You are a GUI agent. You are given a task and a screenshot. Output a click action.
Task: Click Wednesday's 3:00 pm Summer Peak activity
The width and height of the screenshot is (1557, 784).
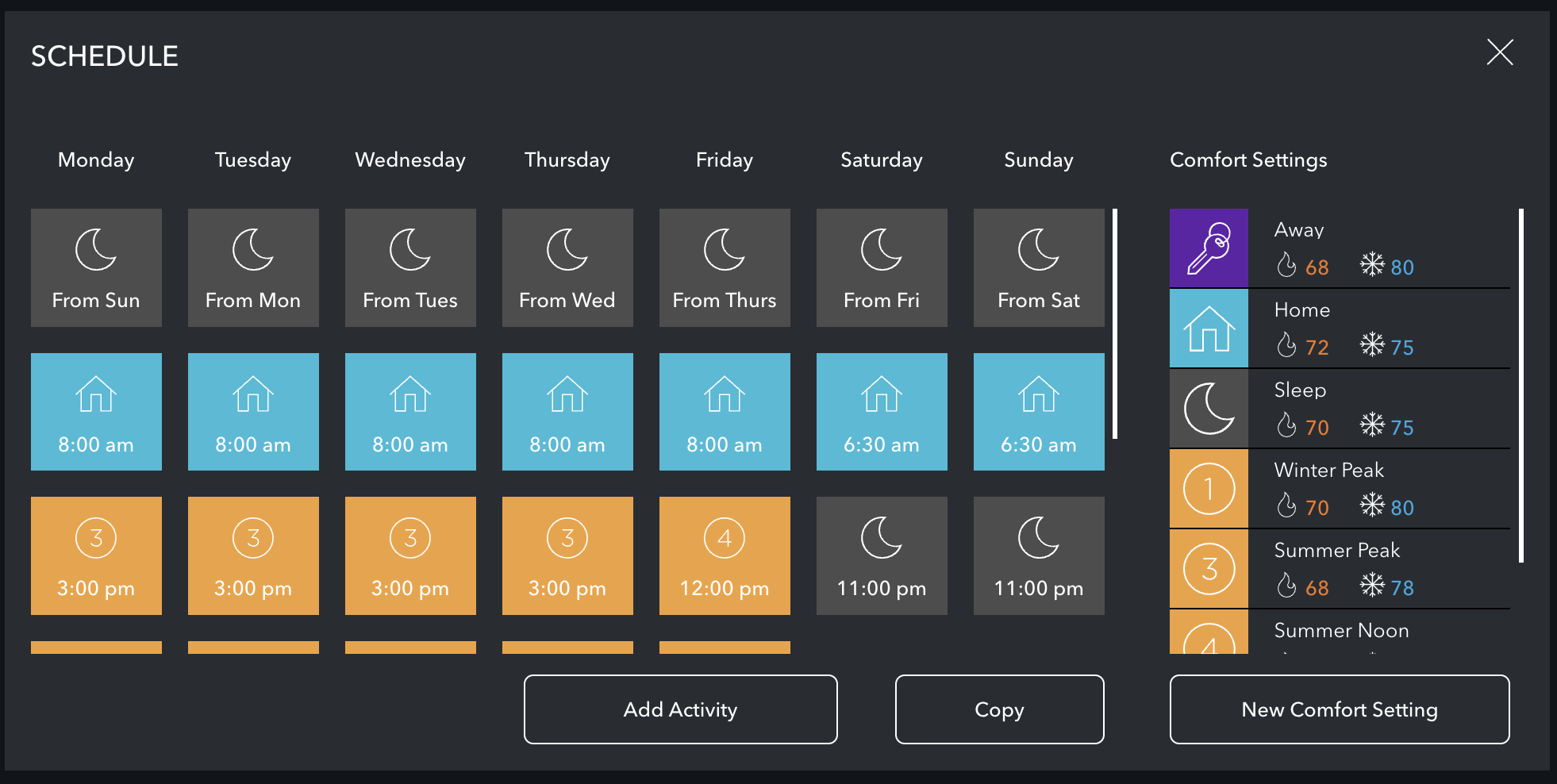pos(410,555)
